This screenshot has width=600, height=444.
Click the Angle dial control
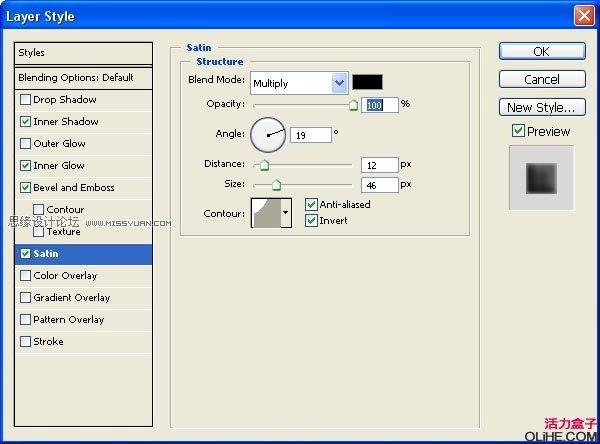click(x=268, y=135)
